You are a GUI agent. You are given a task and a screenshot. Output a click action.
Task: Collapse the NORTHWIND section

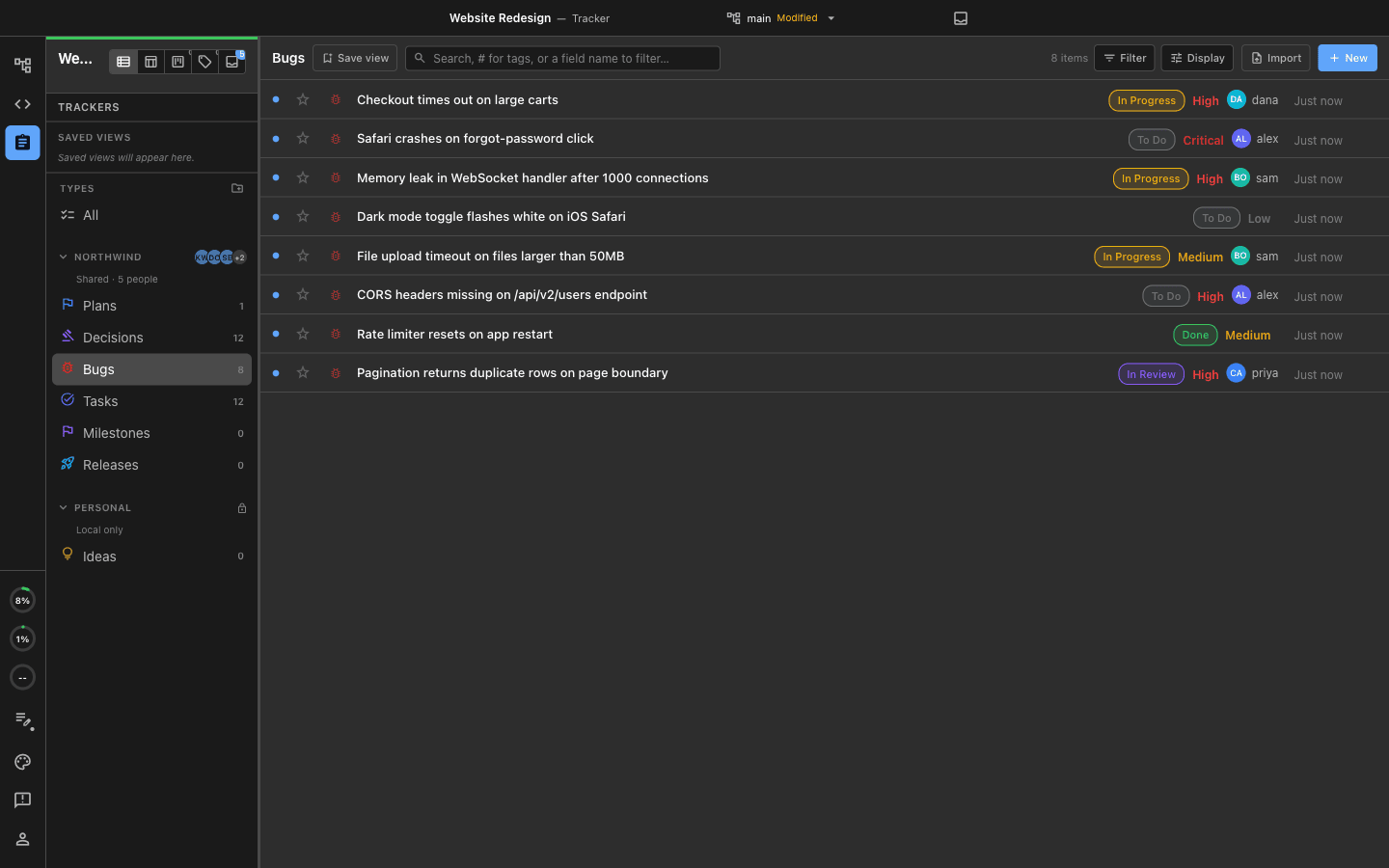(x=63, y=257)
